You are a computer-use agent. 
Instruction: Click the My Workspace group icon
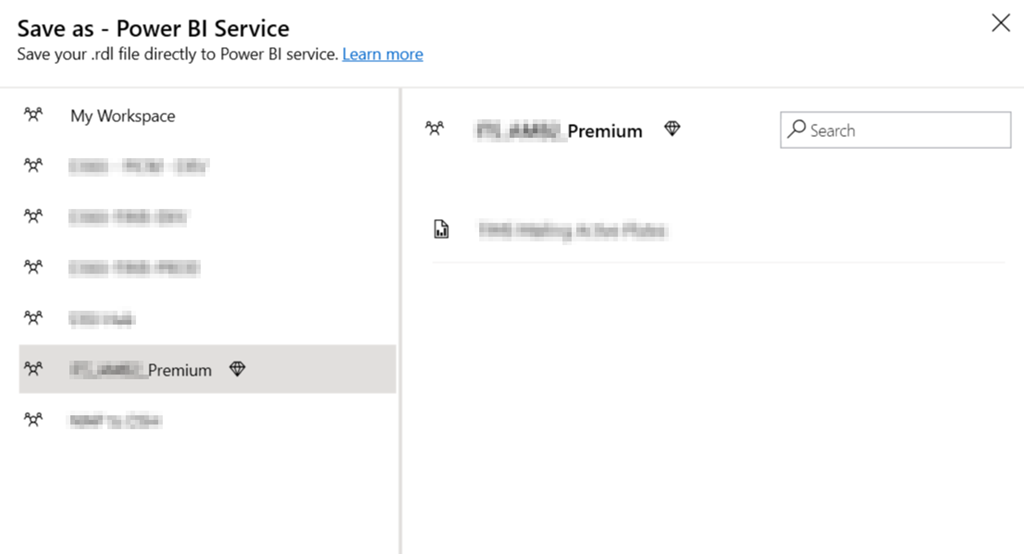pos(33,115)
